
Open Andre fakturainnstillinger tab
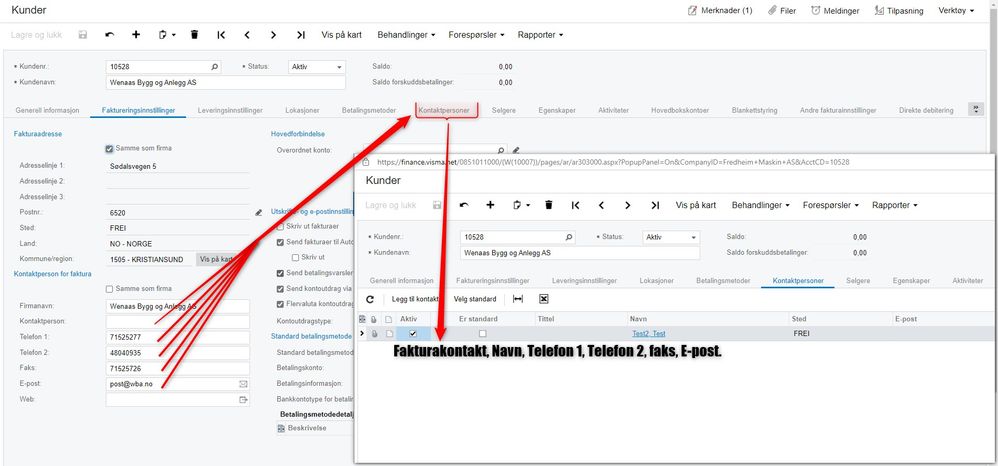tap(838, 110)
